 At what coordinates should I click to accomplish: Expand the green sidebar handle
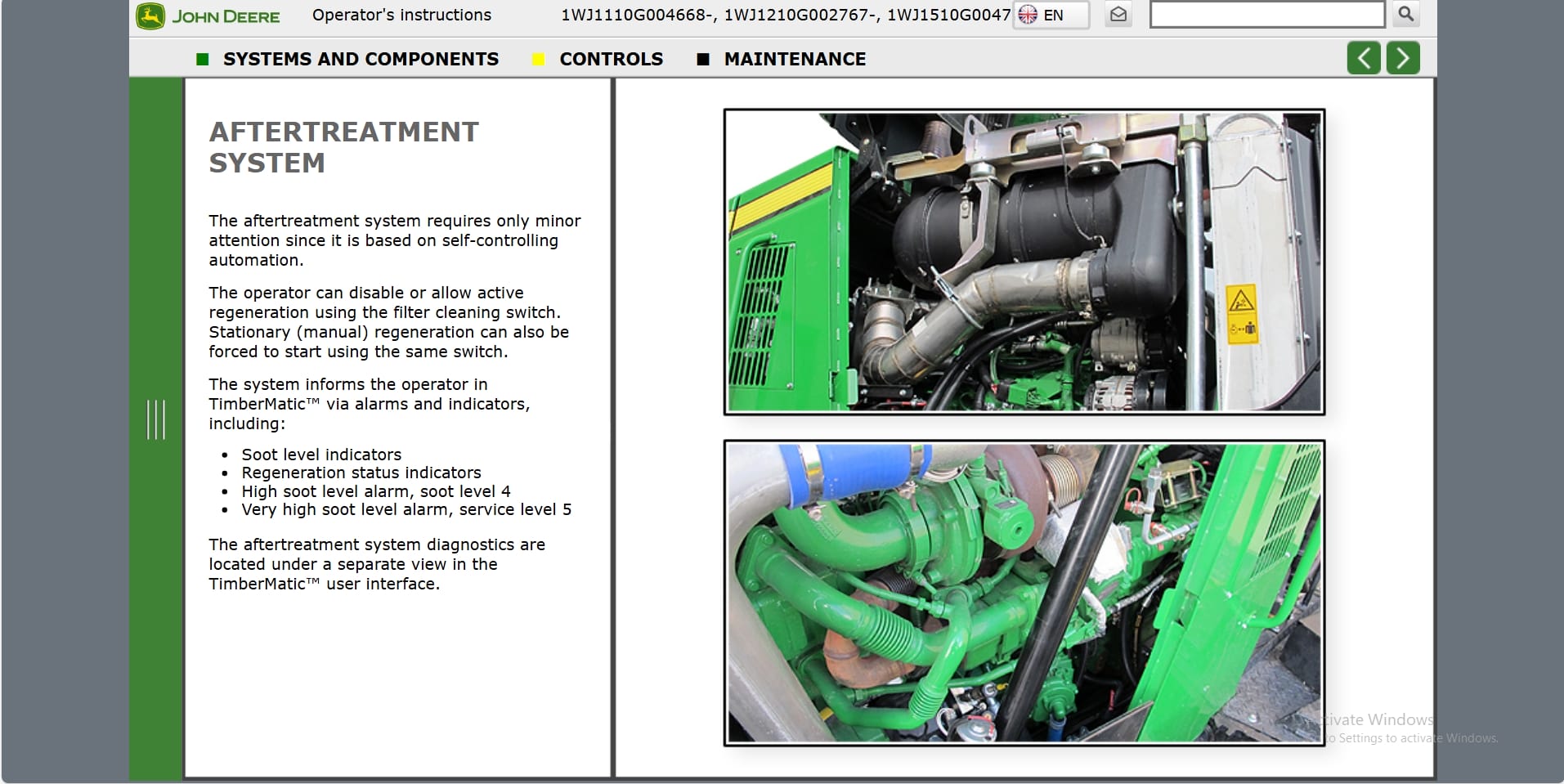(155, 419)
